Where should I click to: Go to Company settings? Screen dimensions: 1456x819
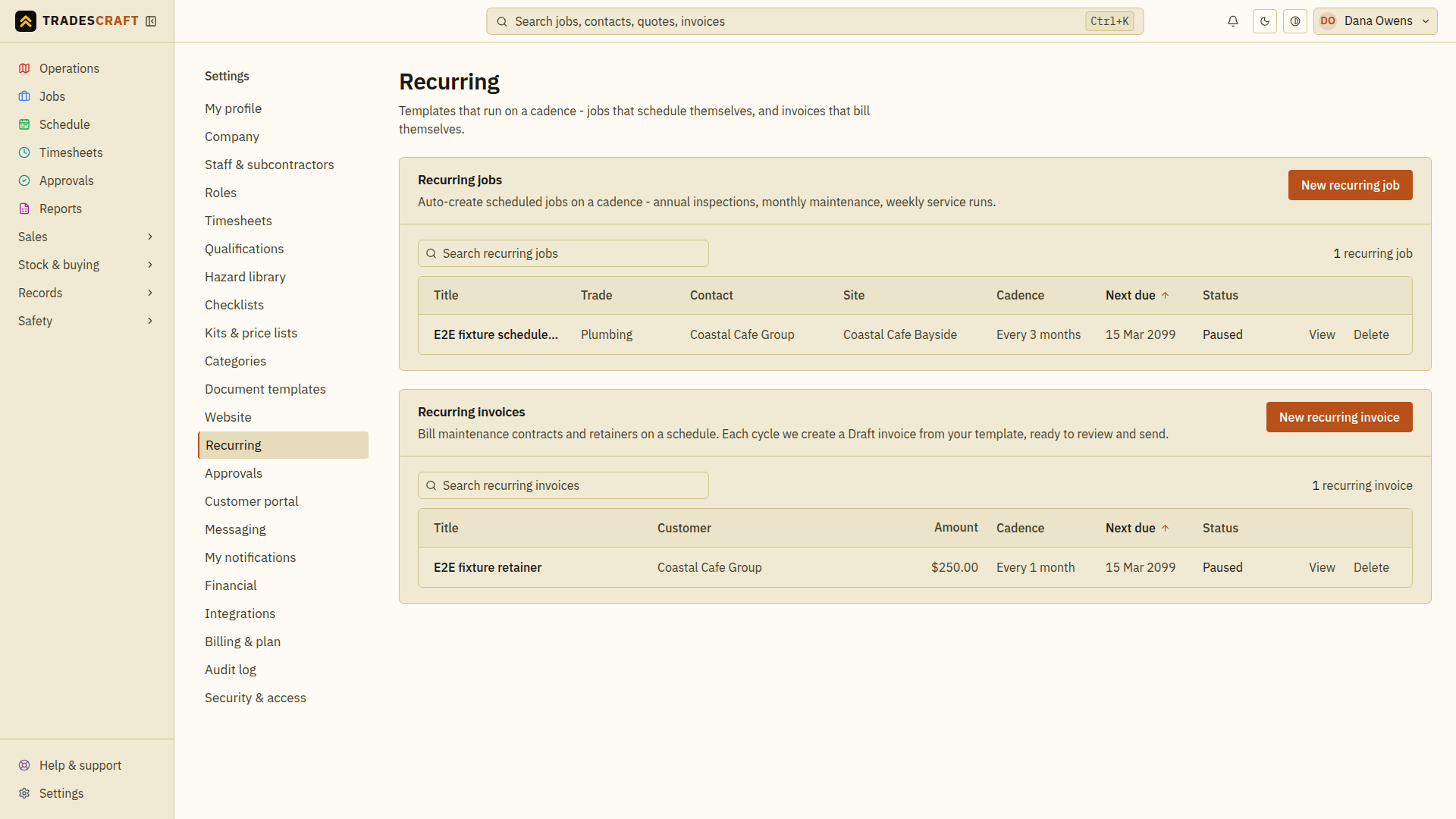(x=283, y=136)
